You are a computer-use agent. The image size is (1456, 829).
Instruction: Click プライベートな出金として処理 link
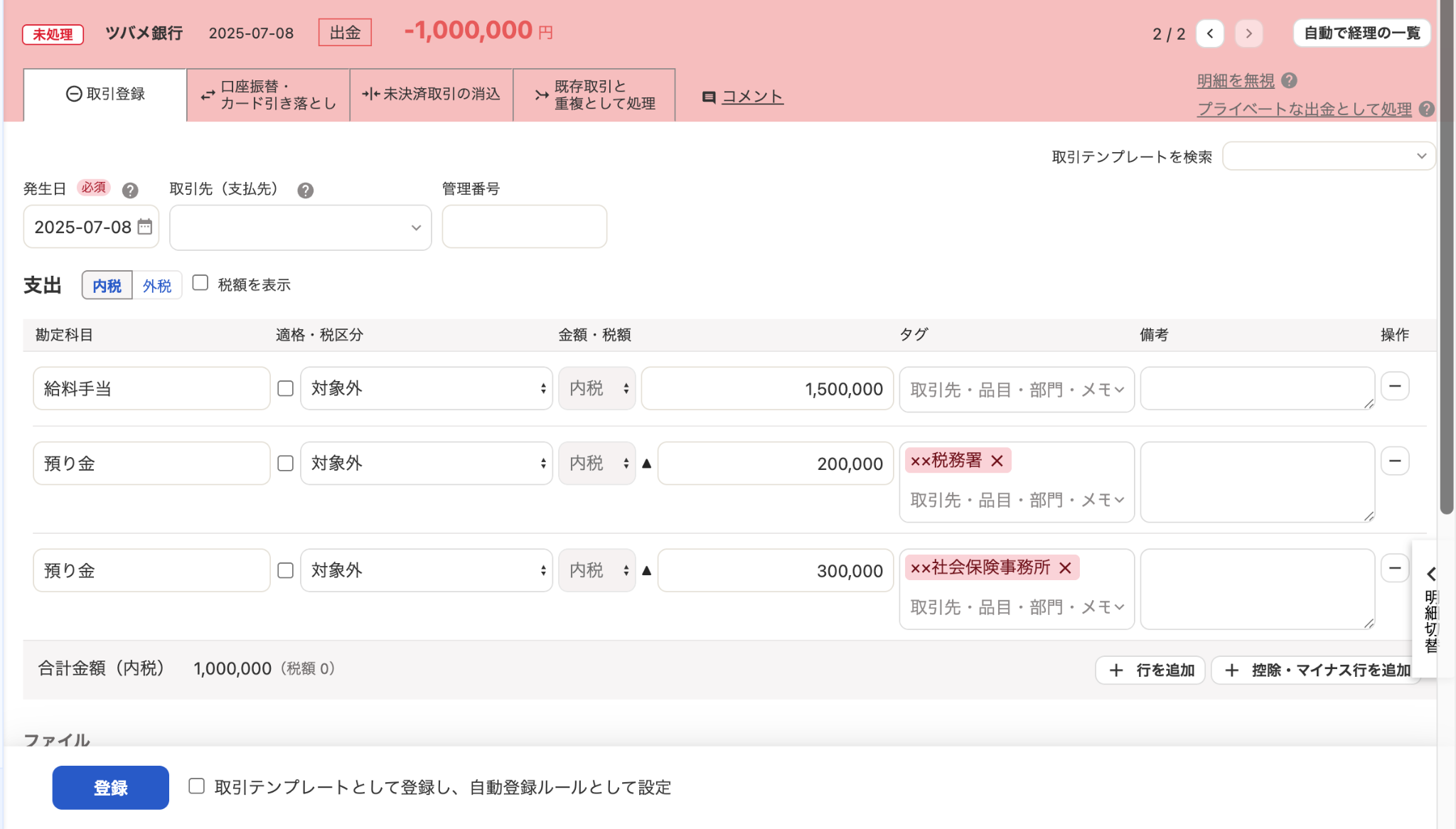tap(1304, 109)
